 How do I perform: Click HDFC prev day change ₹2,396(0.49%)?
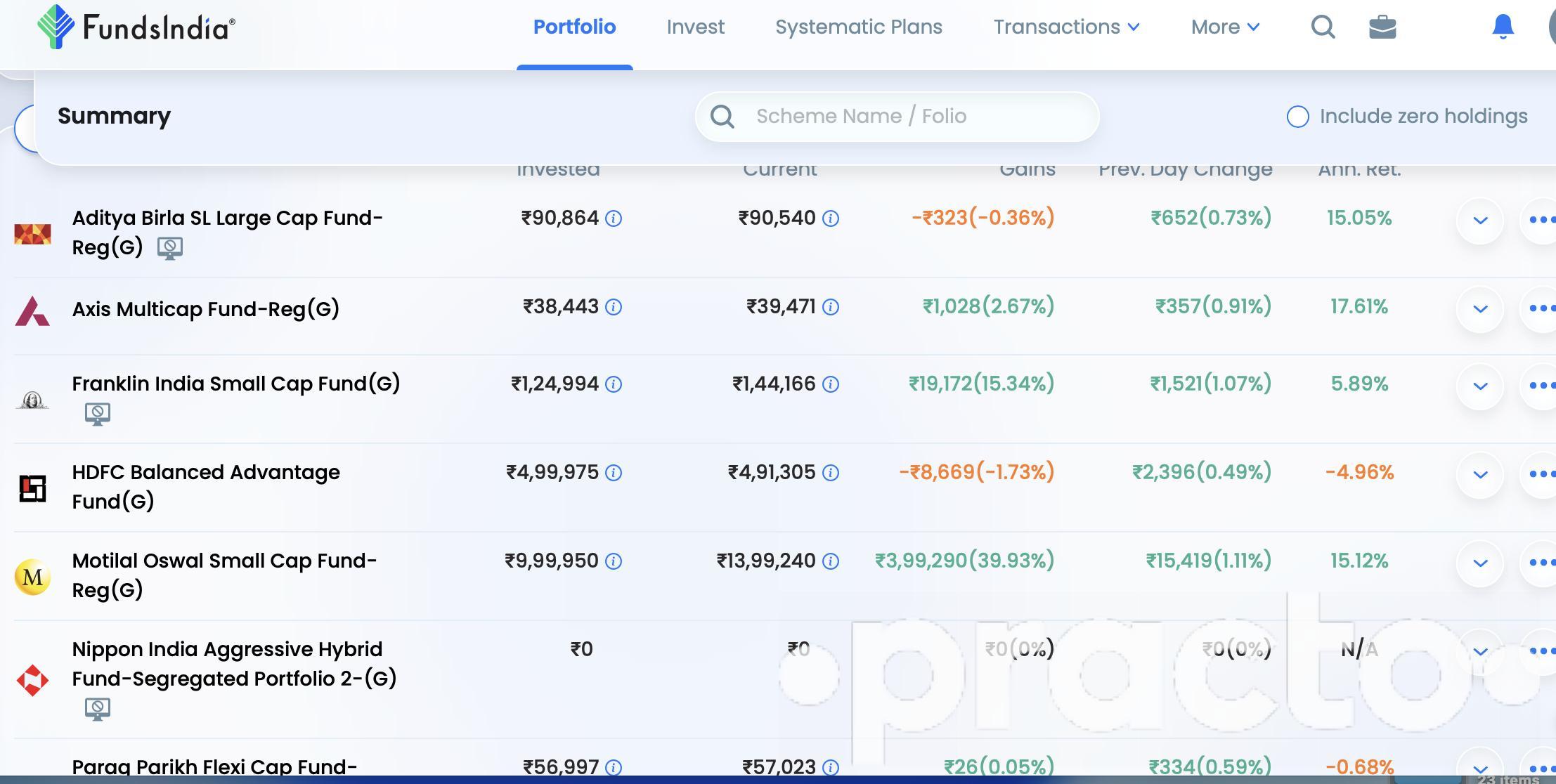(x=1202, y=472)
